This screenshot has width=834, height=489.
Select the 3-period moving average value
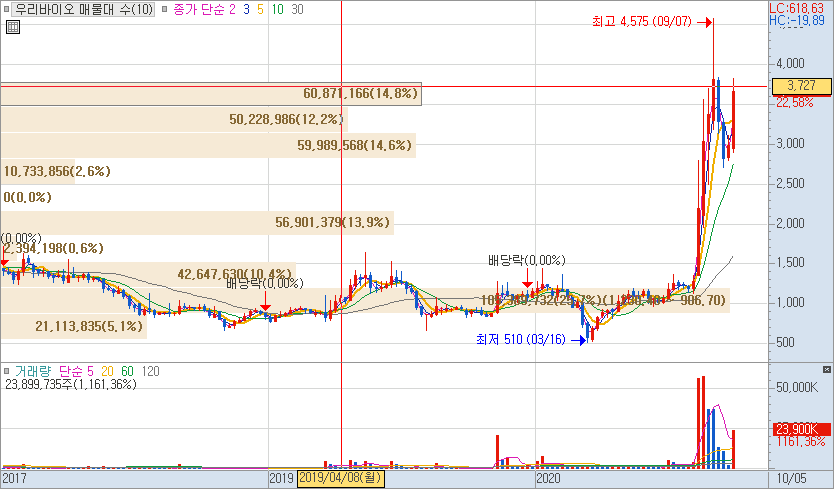click(246, 10)
